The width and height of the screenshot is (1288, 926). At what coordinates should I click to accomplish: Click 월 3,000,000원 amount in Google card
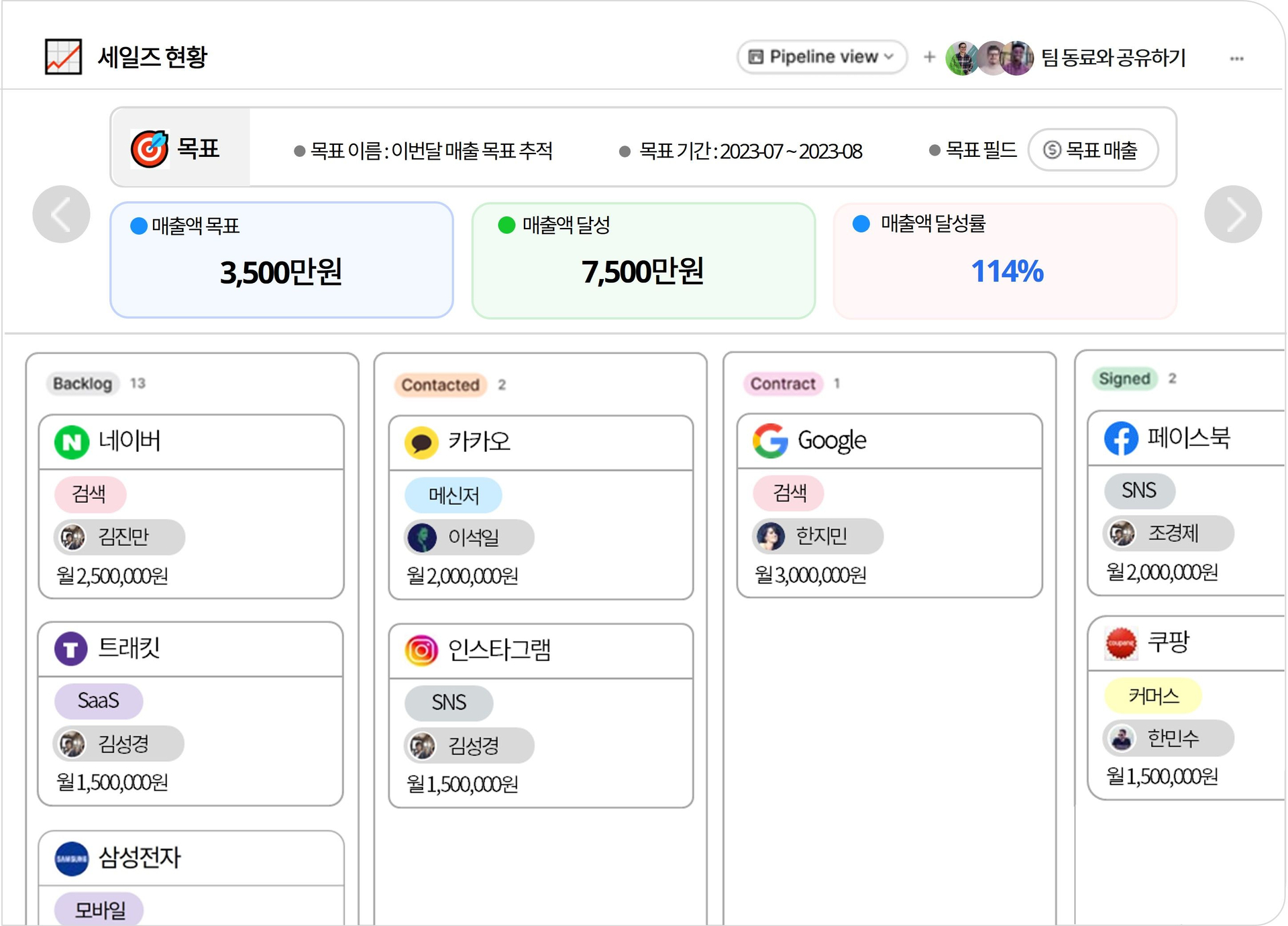pyautogui.click(x=810, y=575)
